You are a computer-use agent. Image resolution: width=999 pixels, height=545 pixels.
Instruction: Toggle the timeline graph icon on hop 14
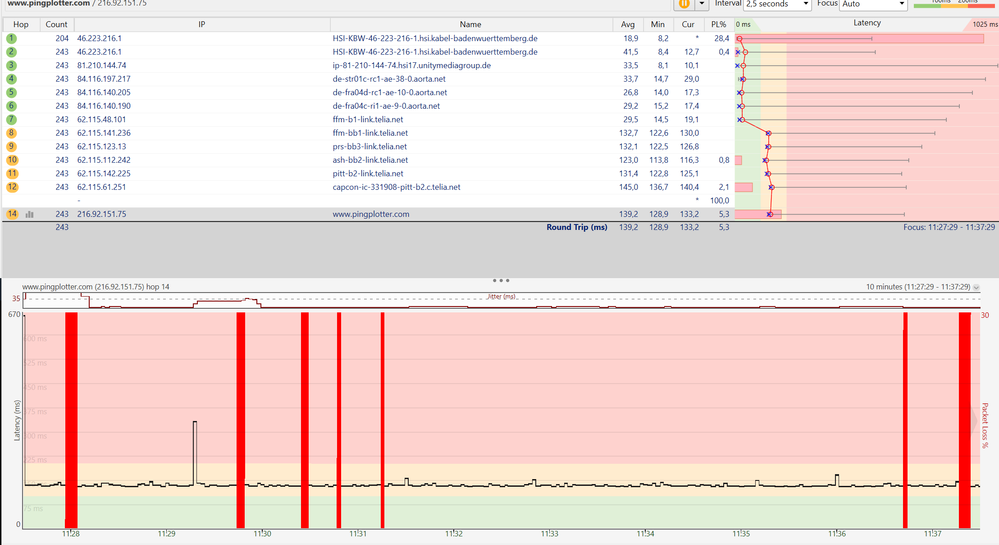[x=29, y=214]
